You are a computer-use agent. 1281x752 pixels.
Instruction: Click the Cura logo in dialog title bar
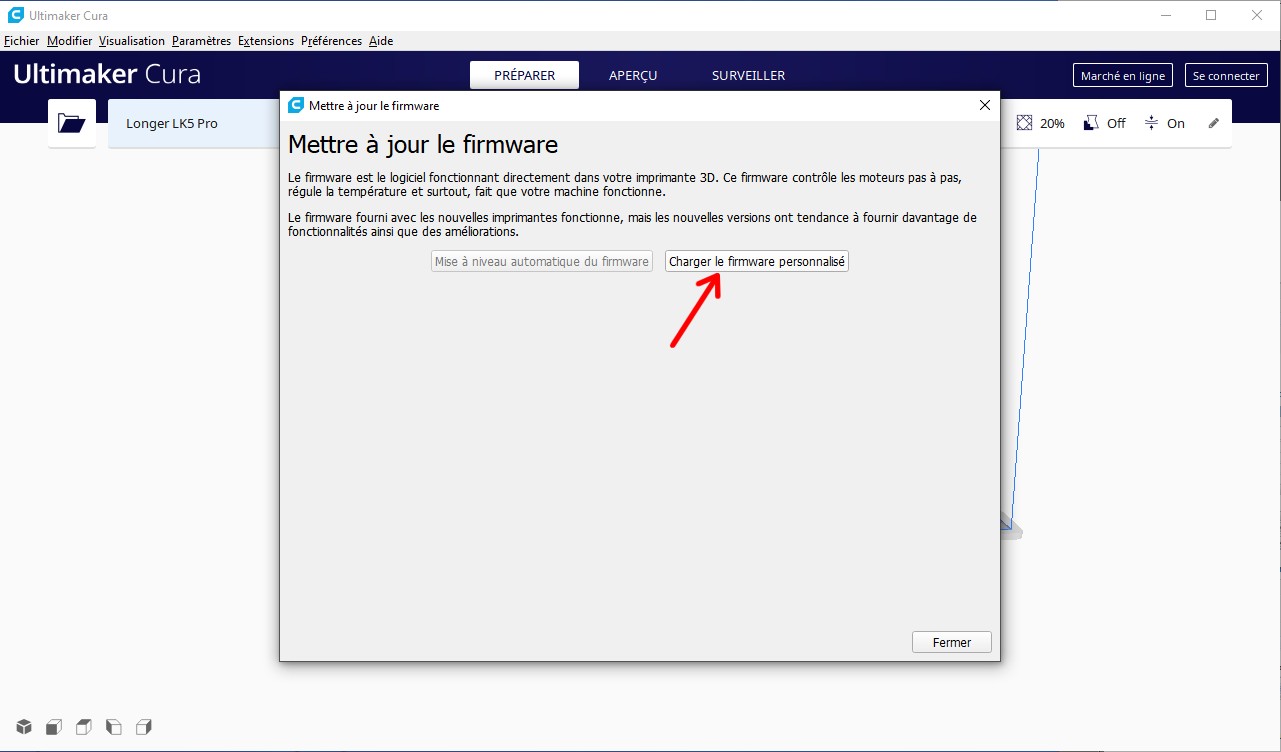click(x=295, y=105)
